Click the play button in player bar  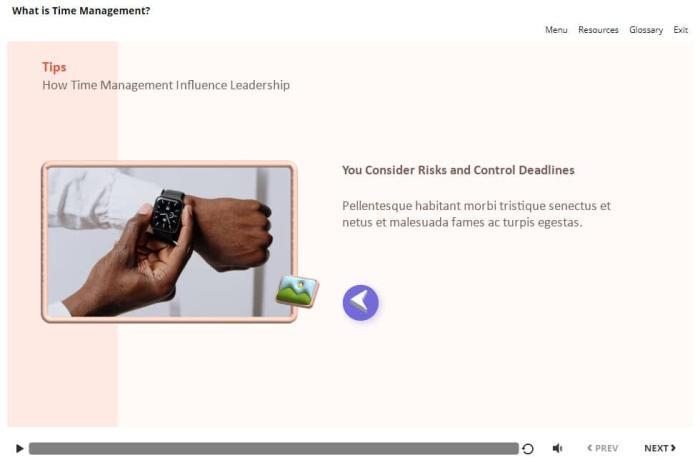coord(19,448)
